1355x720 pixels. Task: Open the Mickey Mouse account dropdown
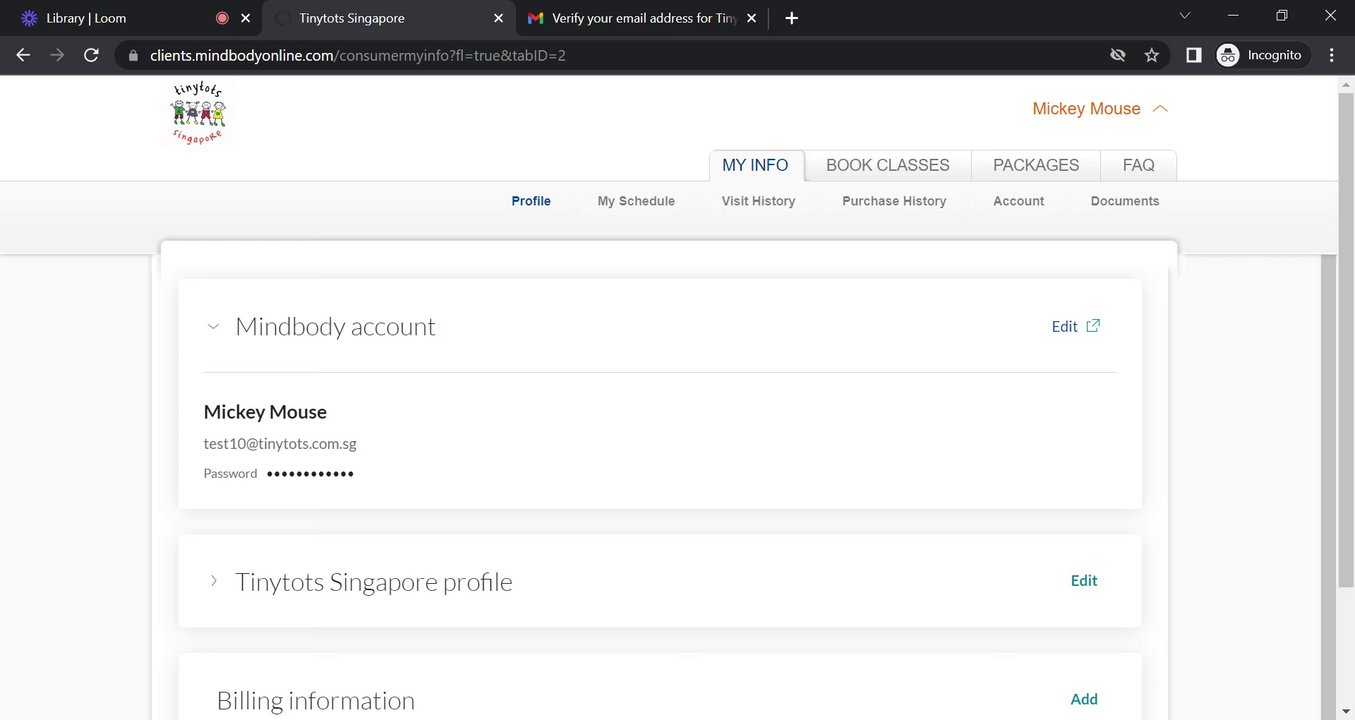coord(1099,109)
